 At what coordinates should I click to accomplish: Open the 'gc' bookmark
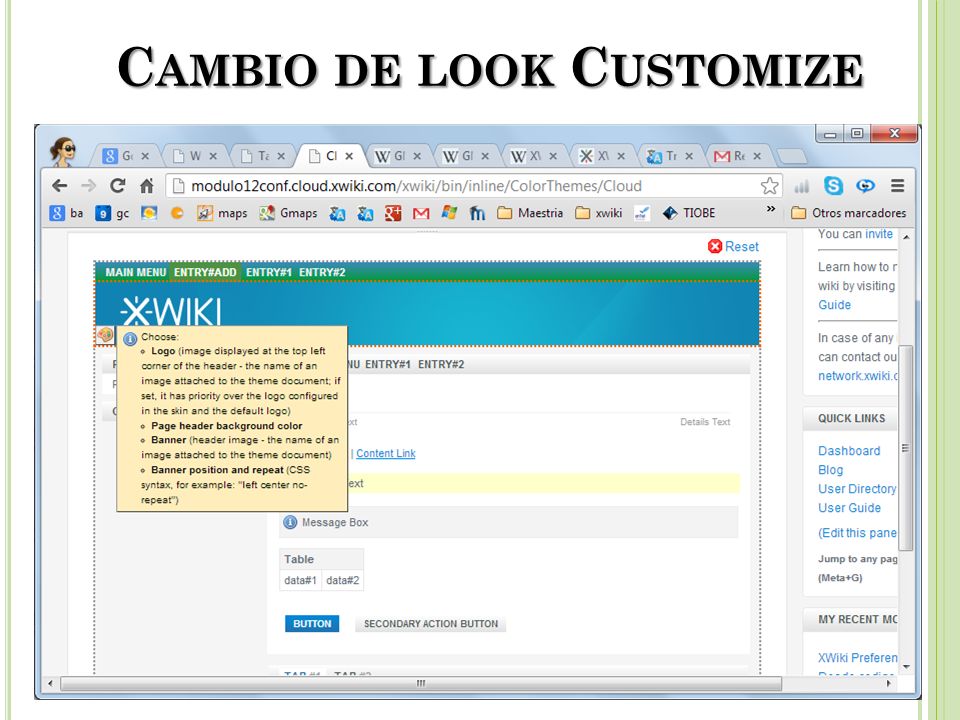pyautogui.click(x=113, y=213)
